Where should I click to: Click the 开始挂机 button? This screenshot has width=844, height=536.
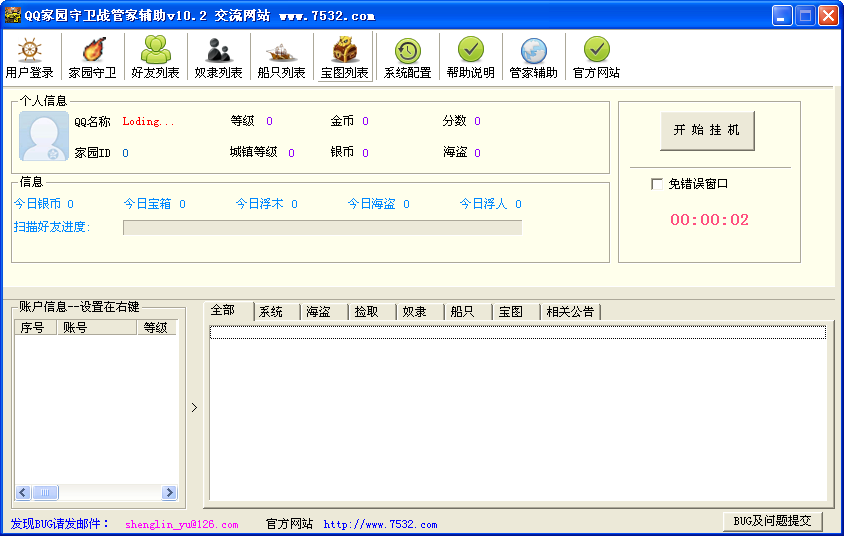pyautogui.click(x=707, y=130)
